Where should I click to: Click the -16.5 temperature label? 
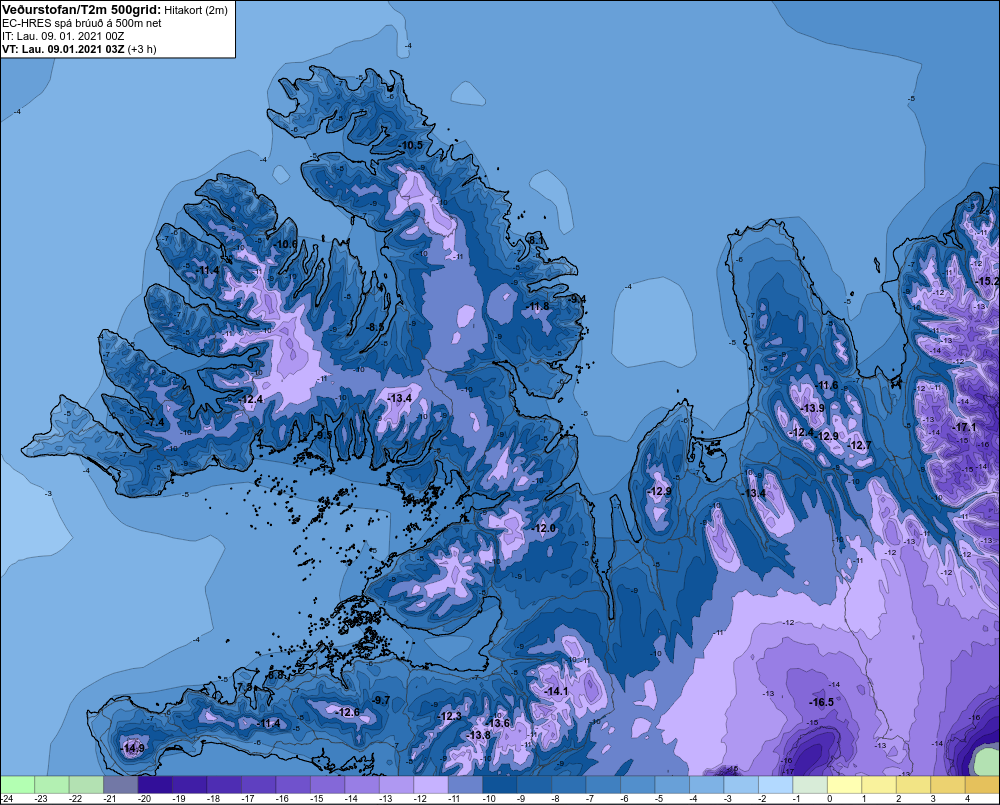click(821, 702)
